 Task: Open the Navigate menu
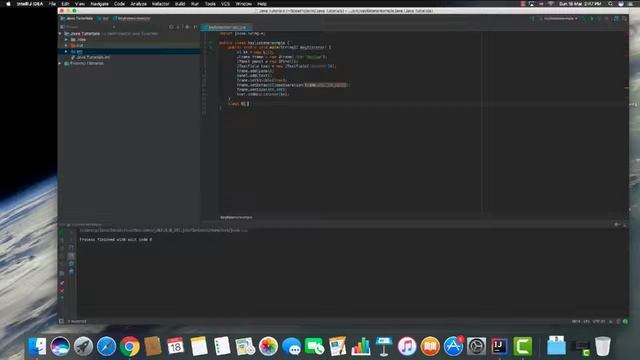point(99,4)
